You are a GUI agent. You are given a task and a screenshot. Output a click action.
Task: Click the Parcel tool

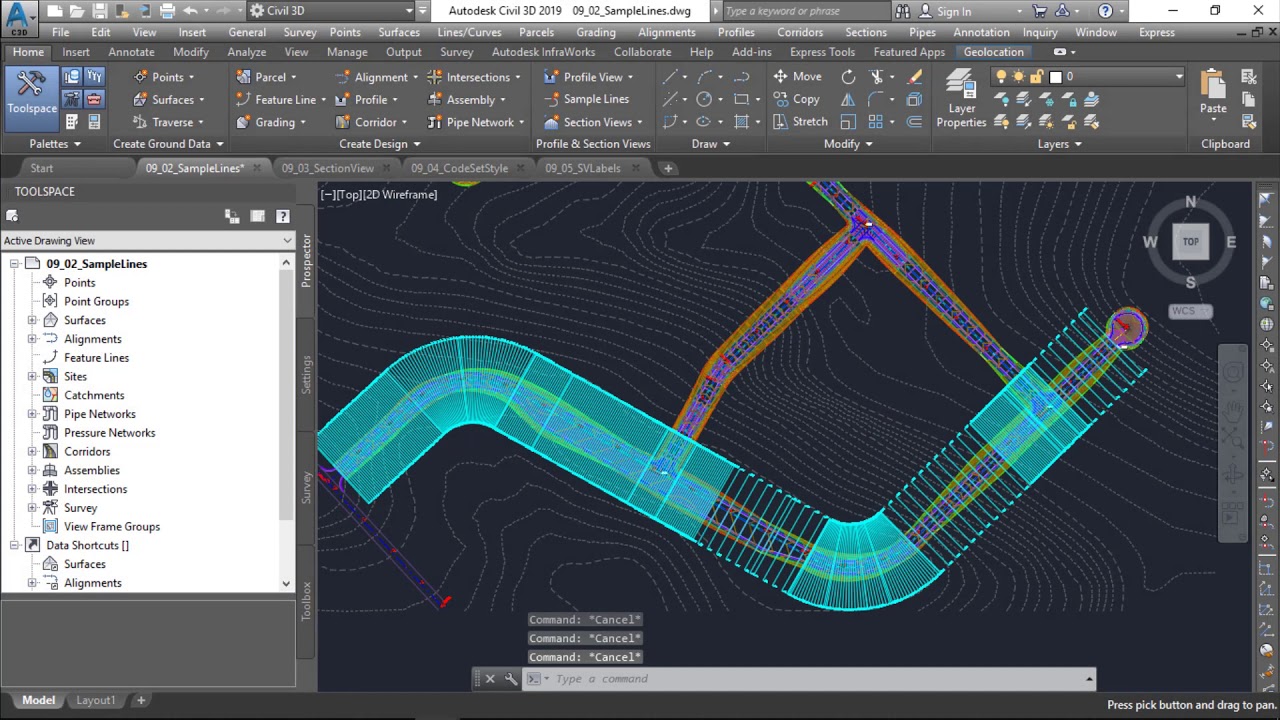coord(266,77)
